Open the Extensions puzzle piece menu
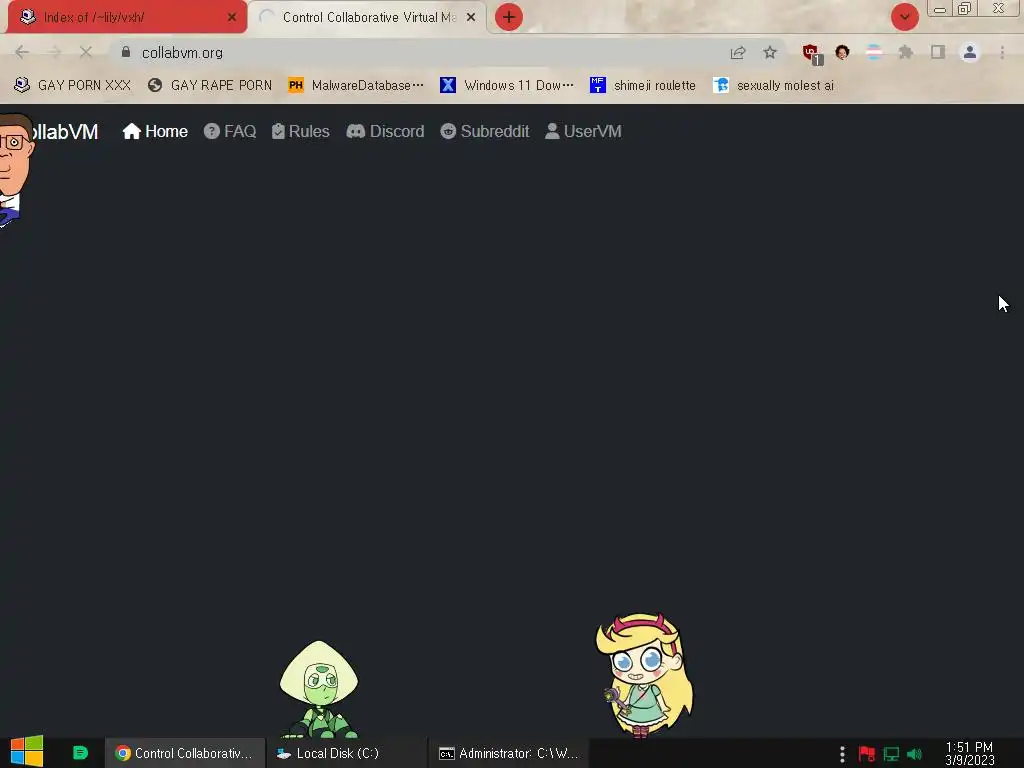 pos(906,52)
